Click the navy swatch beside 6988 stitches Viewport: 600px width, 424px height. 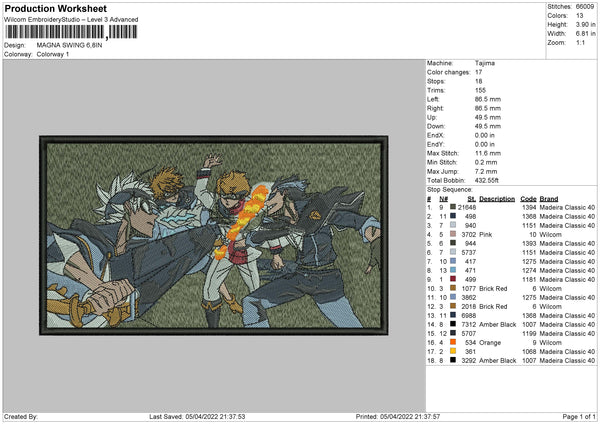pos(453,315)
